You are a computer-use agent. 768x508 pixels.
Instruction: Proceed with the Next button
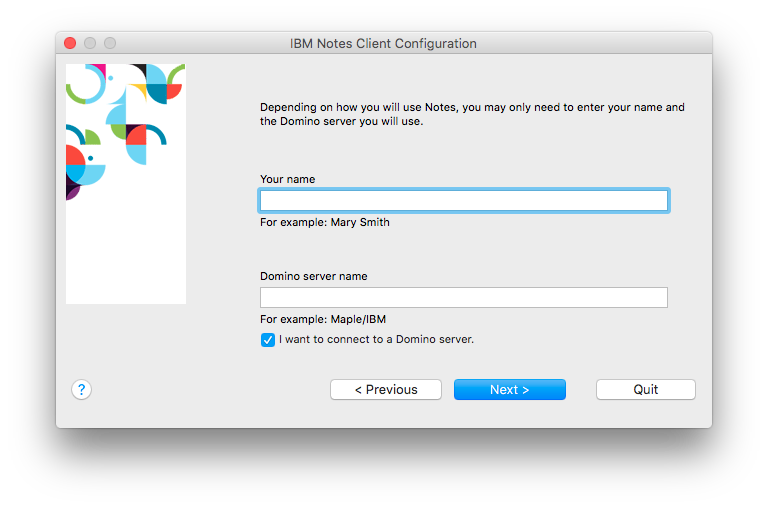(x=510, y=389)
